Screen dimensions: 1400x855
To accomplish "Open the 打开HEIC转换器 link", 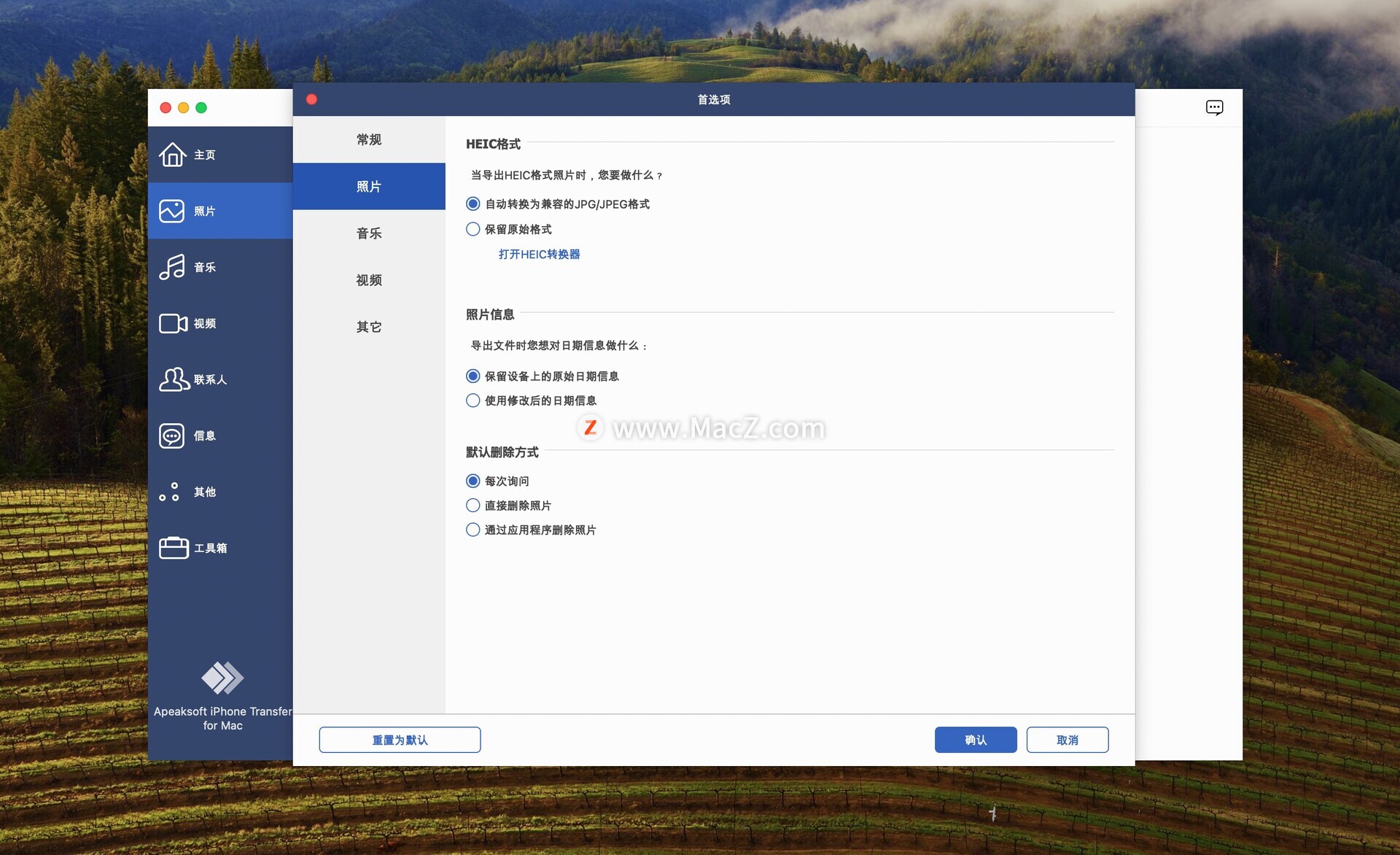I will [x=539, y=255].
